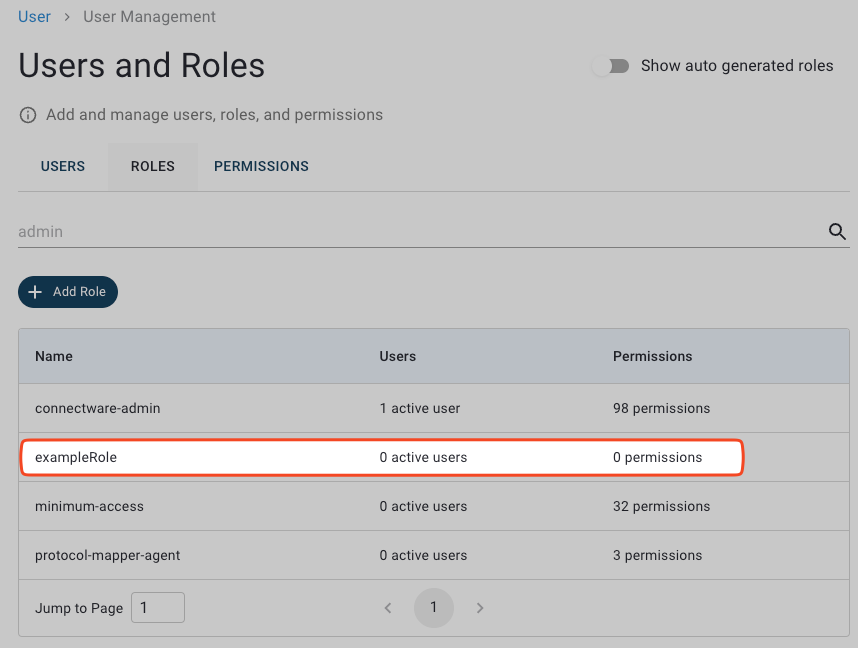The image size is (858, 648).
Task: Open the connectware-admin role row
Action: point(98,408)
